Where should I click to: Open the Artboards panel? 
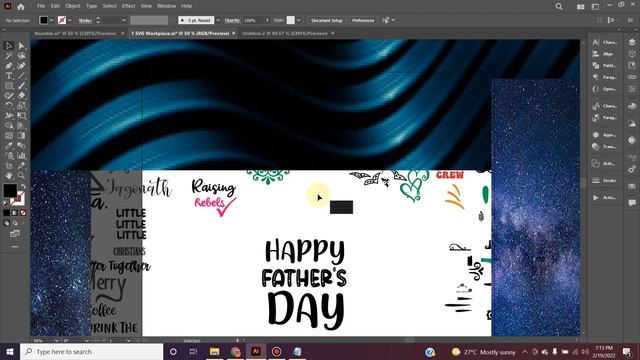click(604, 164)
